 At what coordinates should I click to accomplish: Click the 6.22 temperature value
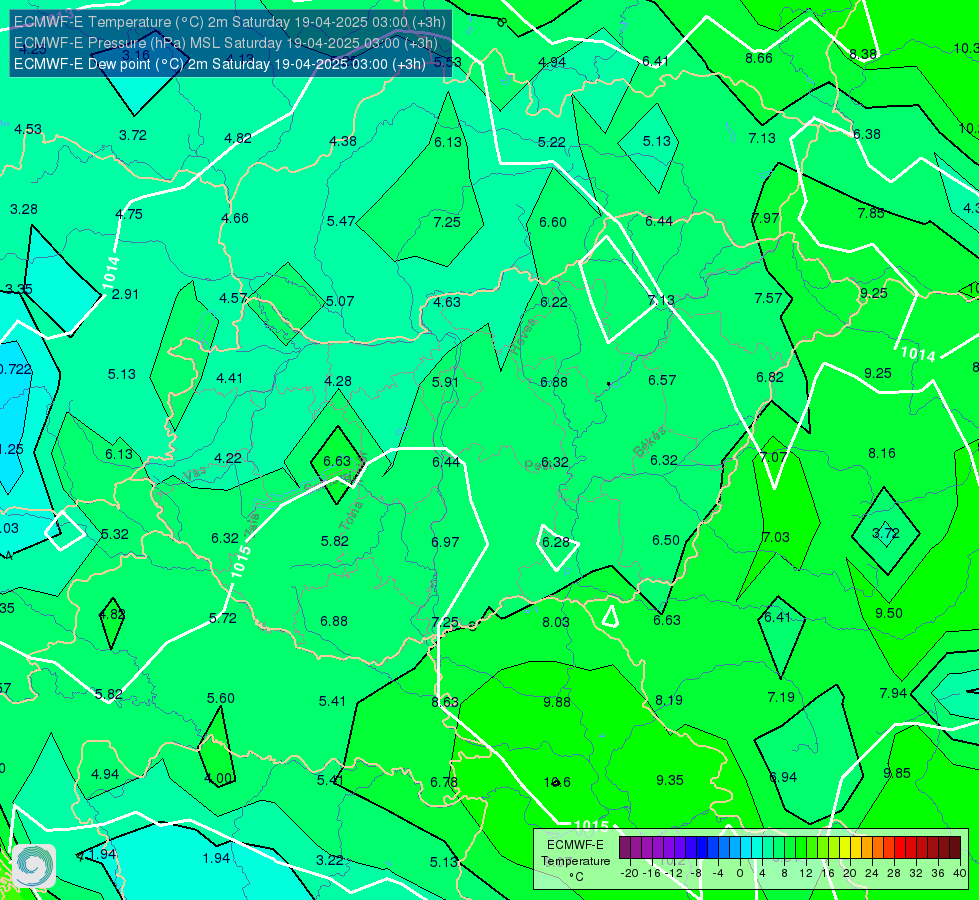(554, 302)
